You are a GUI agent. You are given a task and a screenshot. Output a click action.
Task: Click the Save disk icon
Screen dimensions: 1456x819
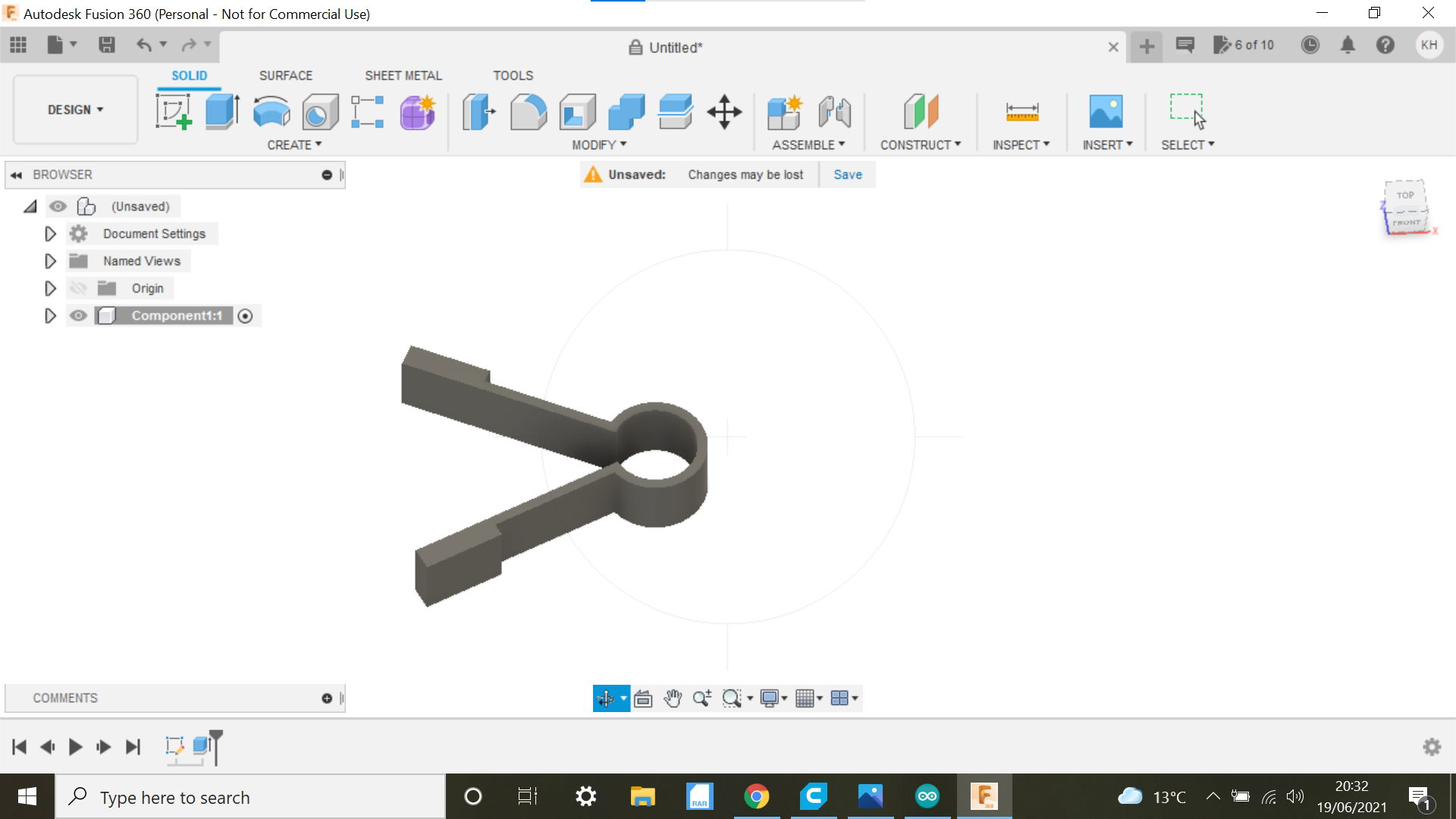[107, 45]
